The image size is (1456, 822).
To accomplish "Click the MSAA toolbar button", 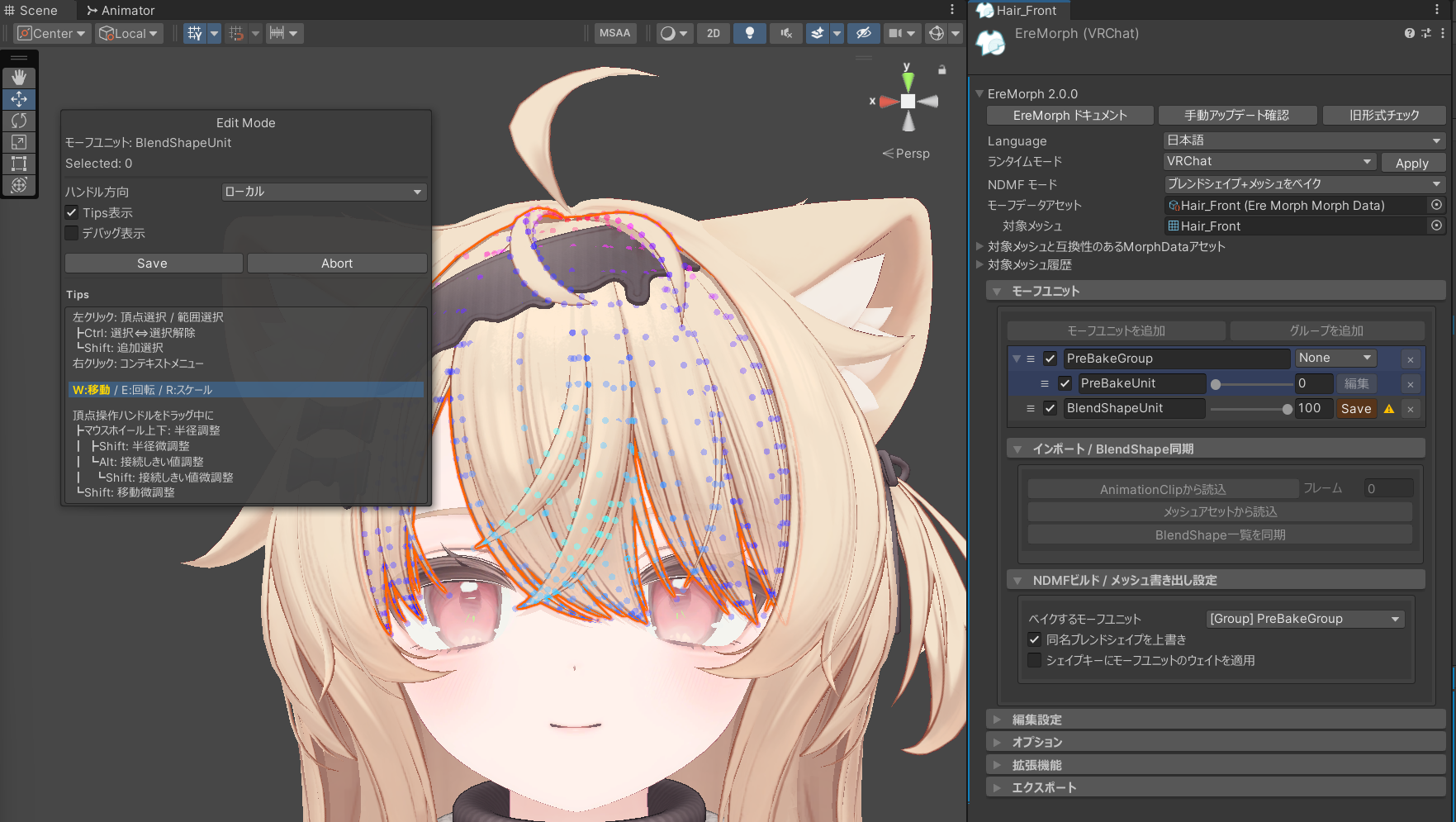I will point(614,33).
